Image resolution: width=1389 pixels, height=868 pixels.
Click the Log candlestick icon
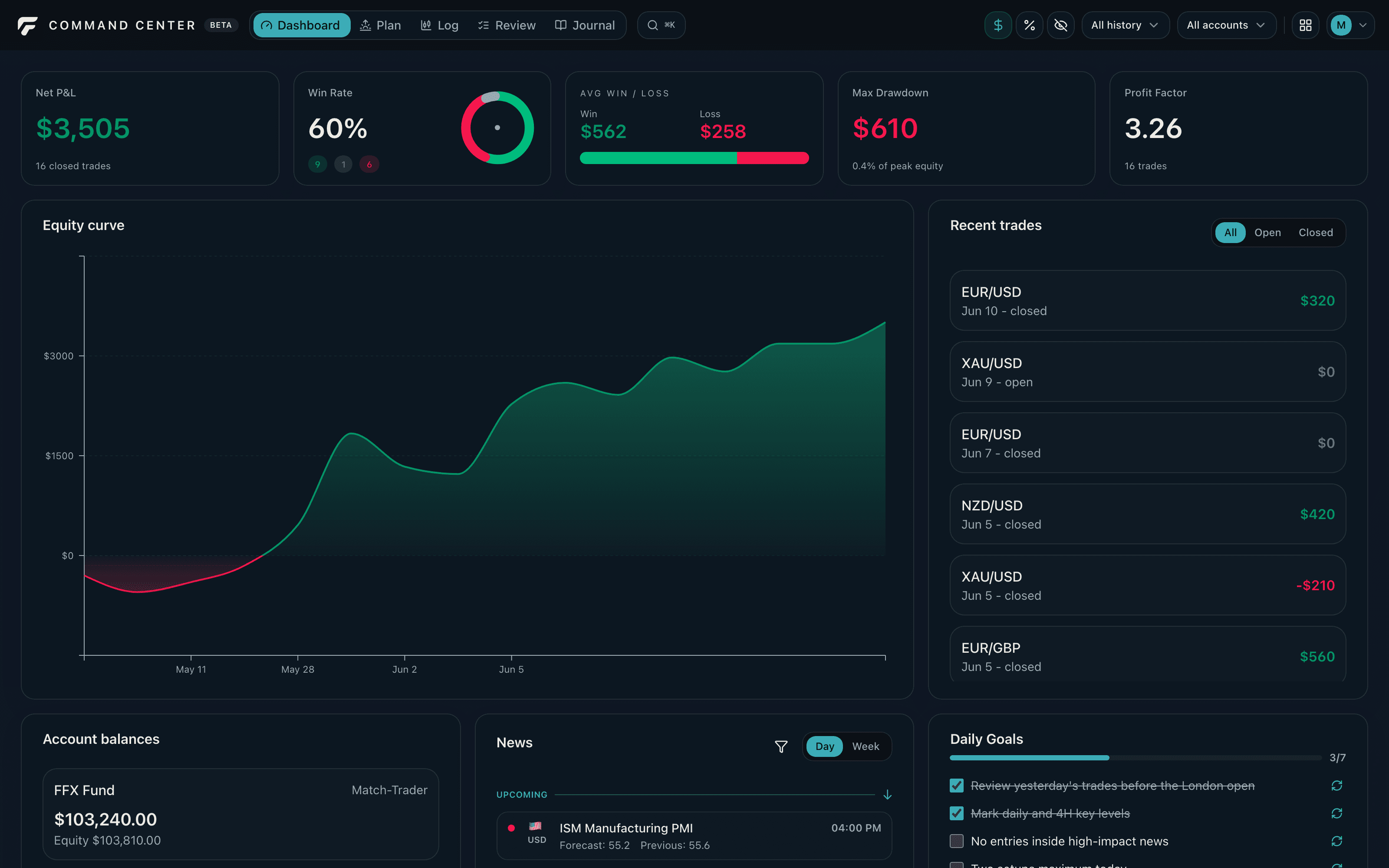pyautogui.click(x=426, y=25)
